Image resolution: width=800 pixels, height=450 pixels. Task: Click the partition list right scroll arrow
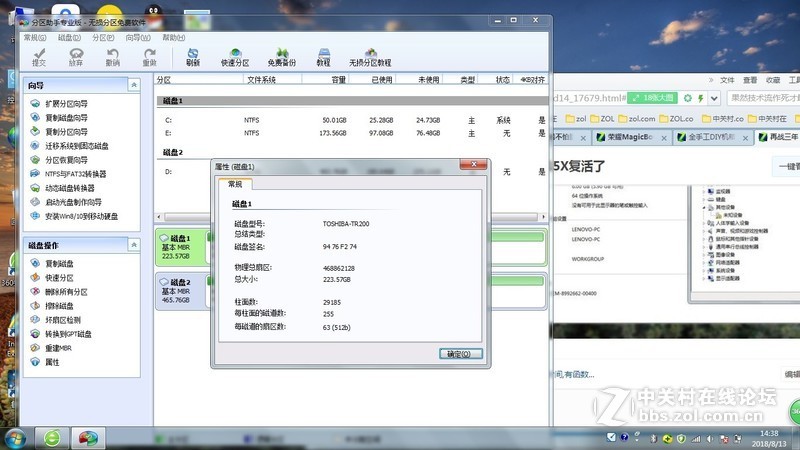coord(543,217)
